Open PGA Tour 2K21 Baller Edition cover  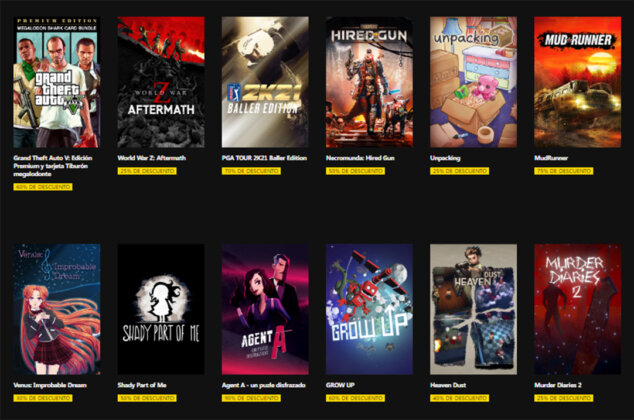(265, 82)
